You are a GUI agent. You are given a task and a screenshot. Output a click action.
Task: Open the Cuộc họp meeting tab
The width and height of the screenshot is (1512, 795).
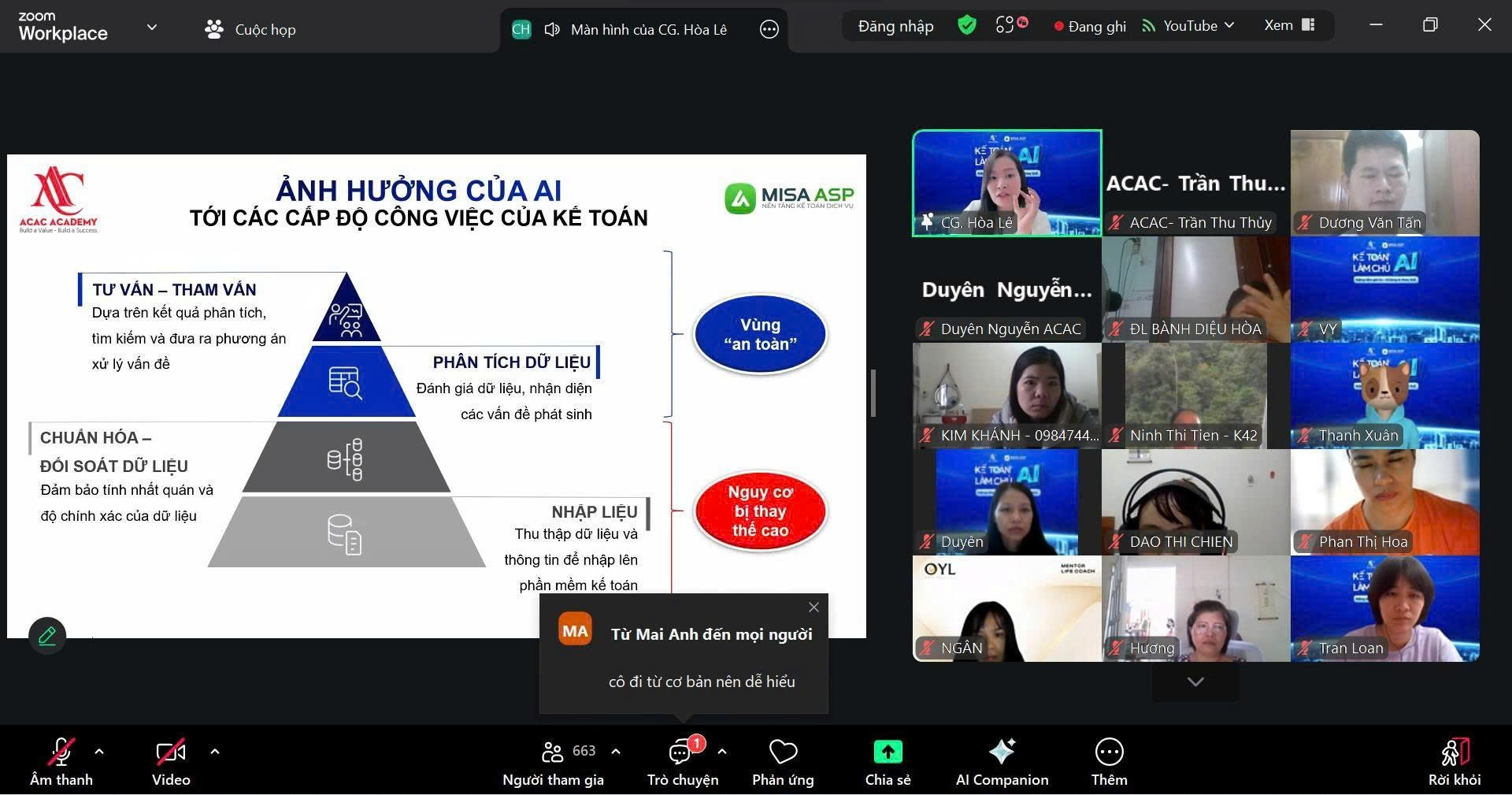pyautogui.click(x=250, y=30)
